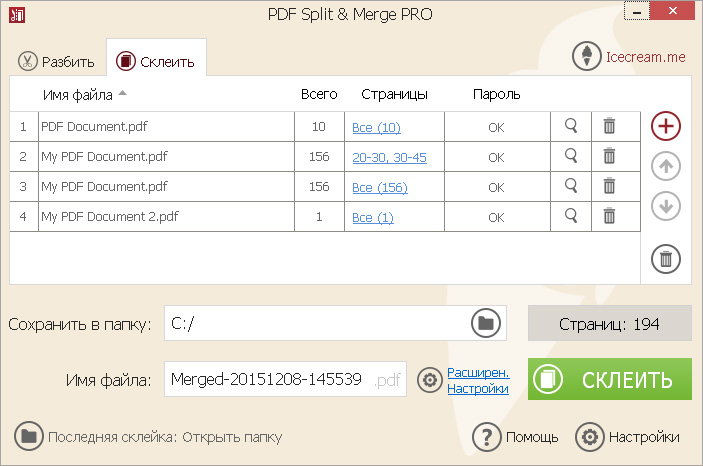Preview PDF Document.pdf with magnifier icon
Image resolution: width=703 pixels, height=466 pixels.
click(x=571, y=126)
